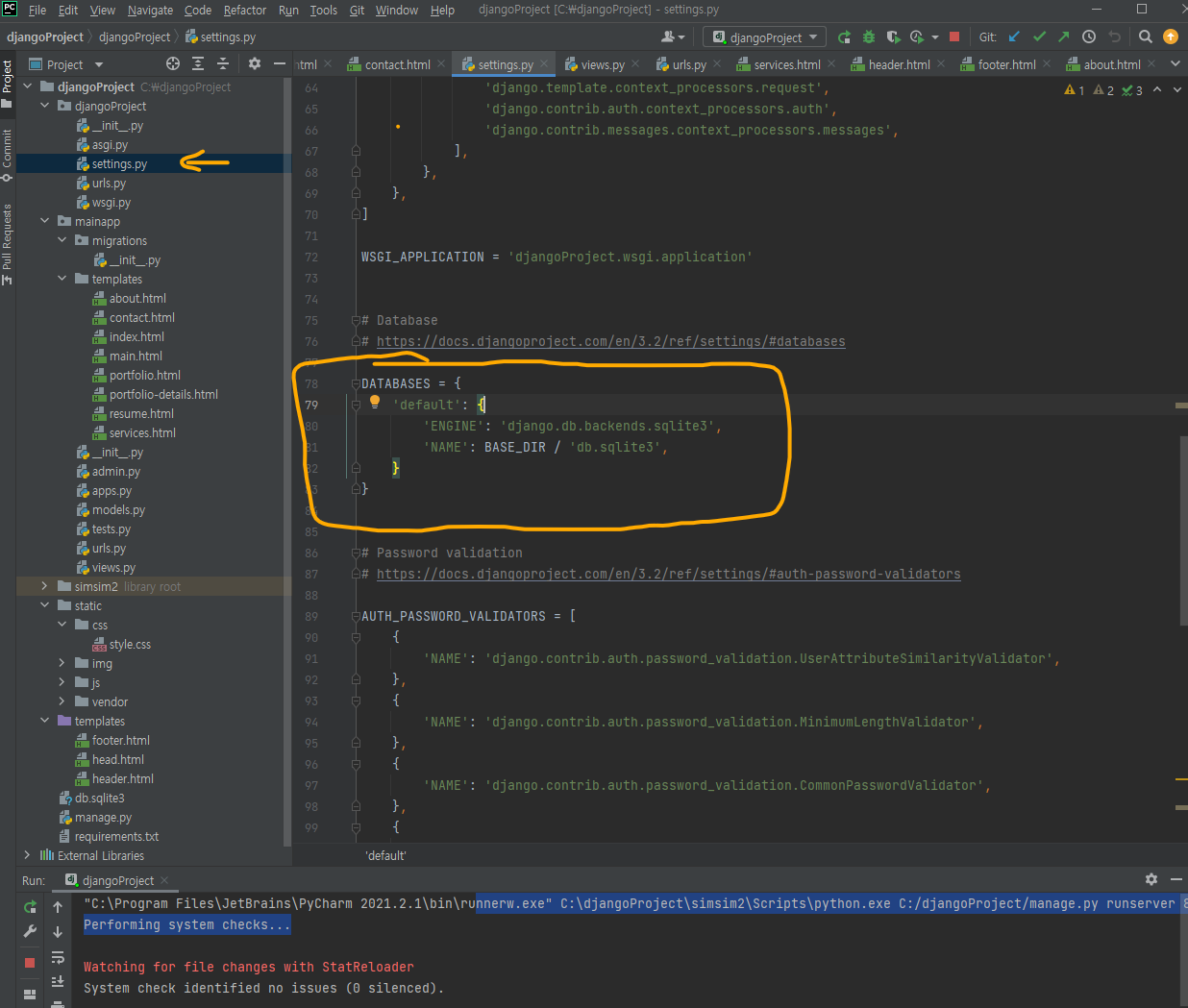This screenshot has width=1188, height=1008.
Task: Run djangoProject with coverage icon
Action: click(x=893, y=37)
